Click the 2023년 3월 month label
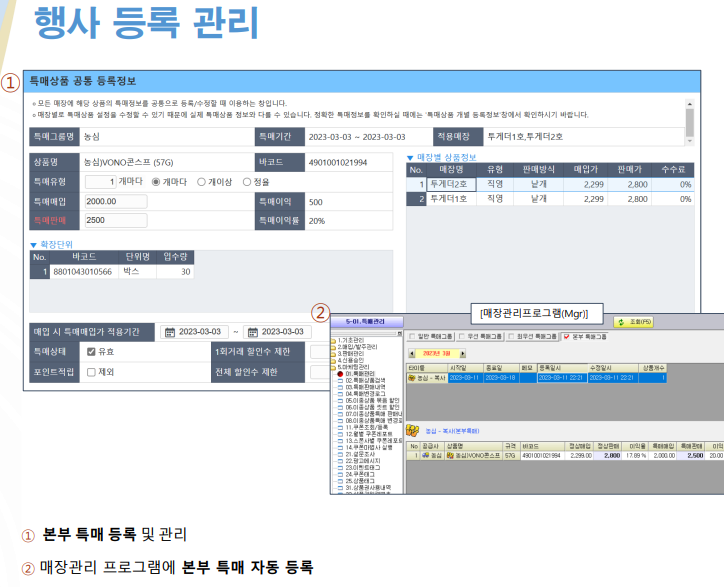Viewport: 724px width, 587px height. point(437,354)
